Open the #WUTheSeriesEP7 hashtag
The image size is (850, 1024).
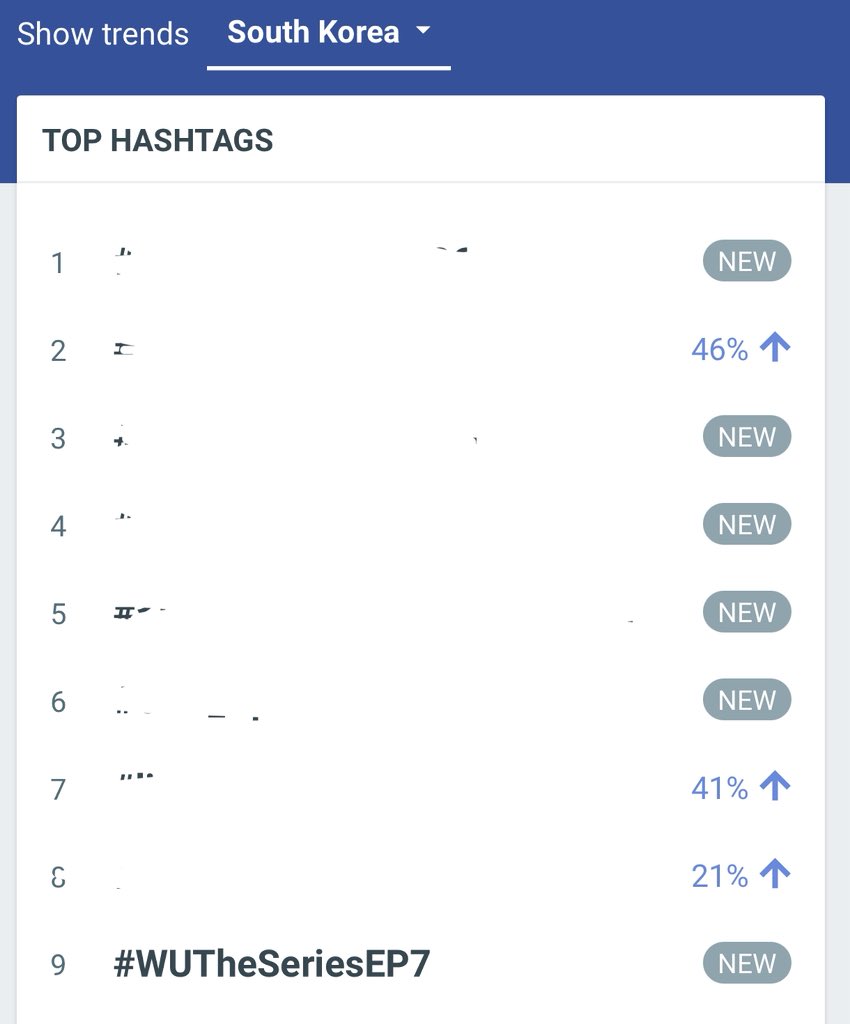[272, 964]
